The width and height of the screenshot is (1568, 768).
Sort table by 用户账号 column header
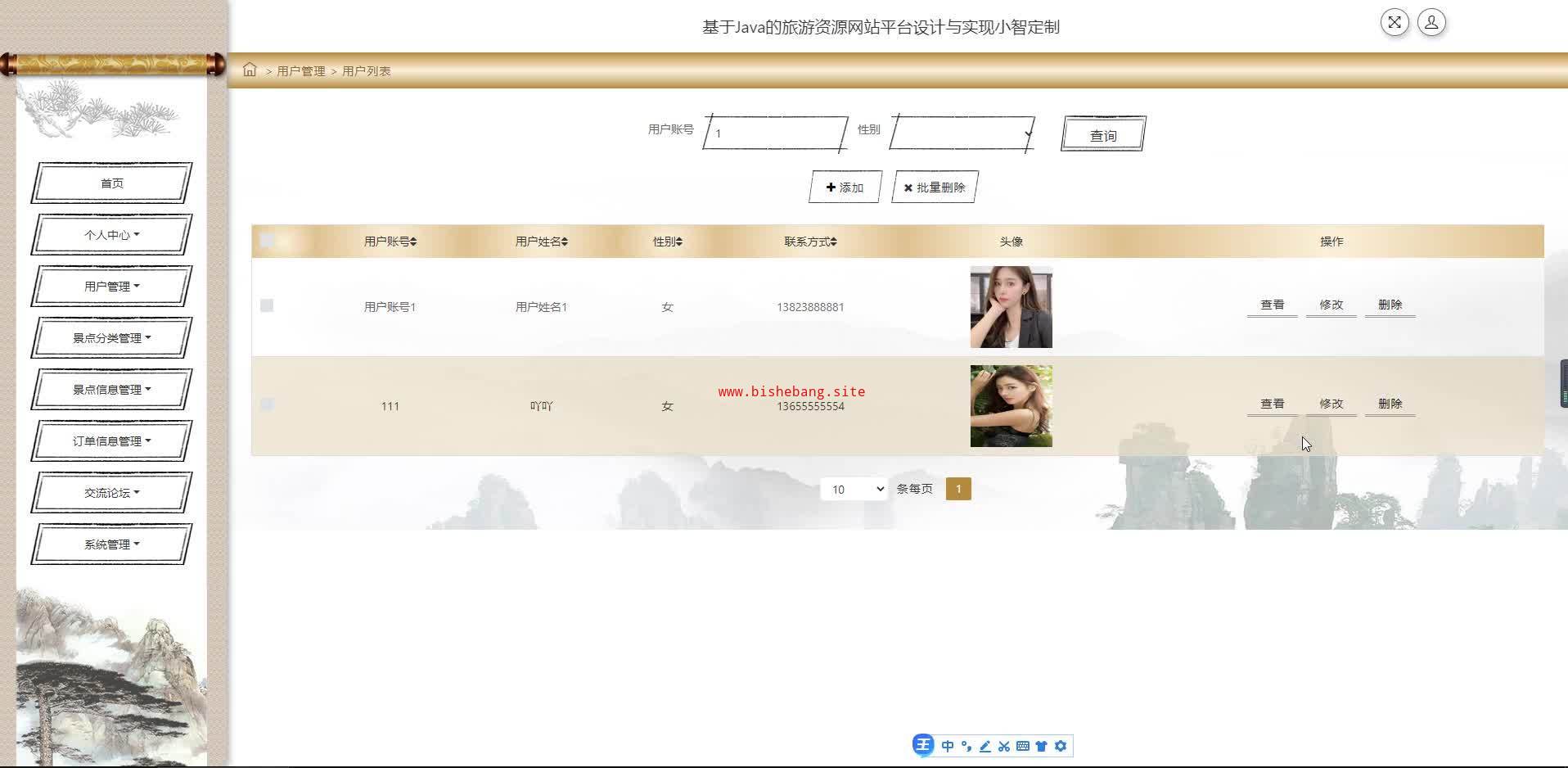390,242
